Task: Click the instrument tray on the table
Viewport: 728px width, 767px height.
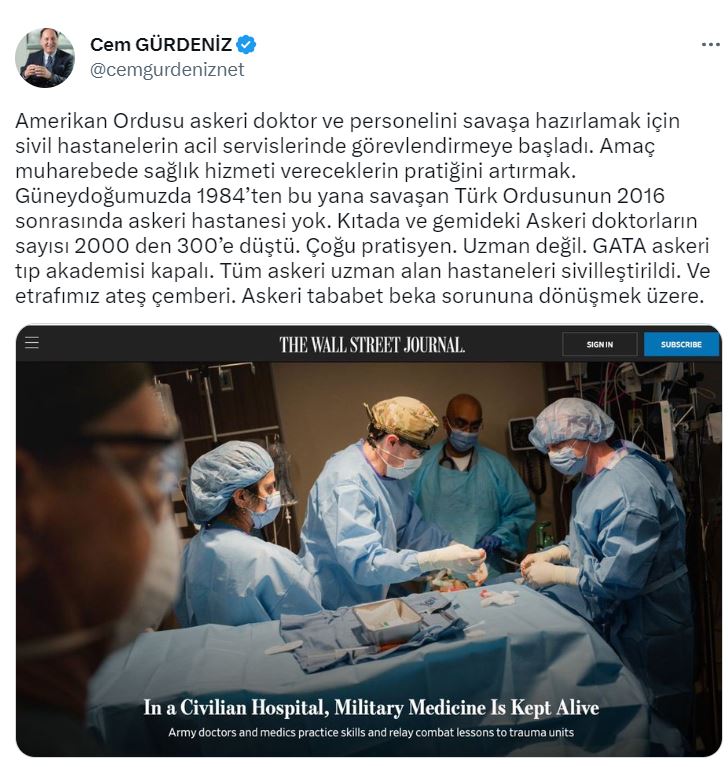Action: point(387,621)
